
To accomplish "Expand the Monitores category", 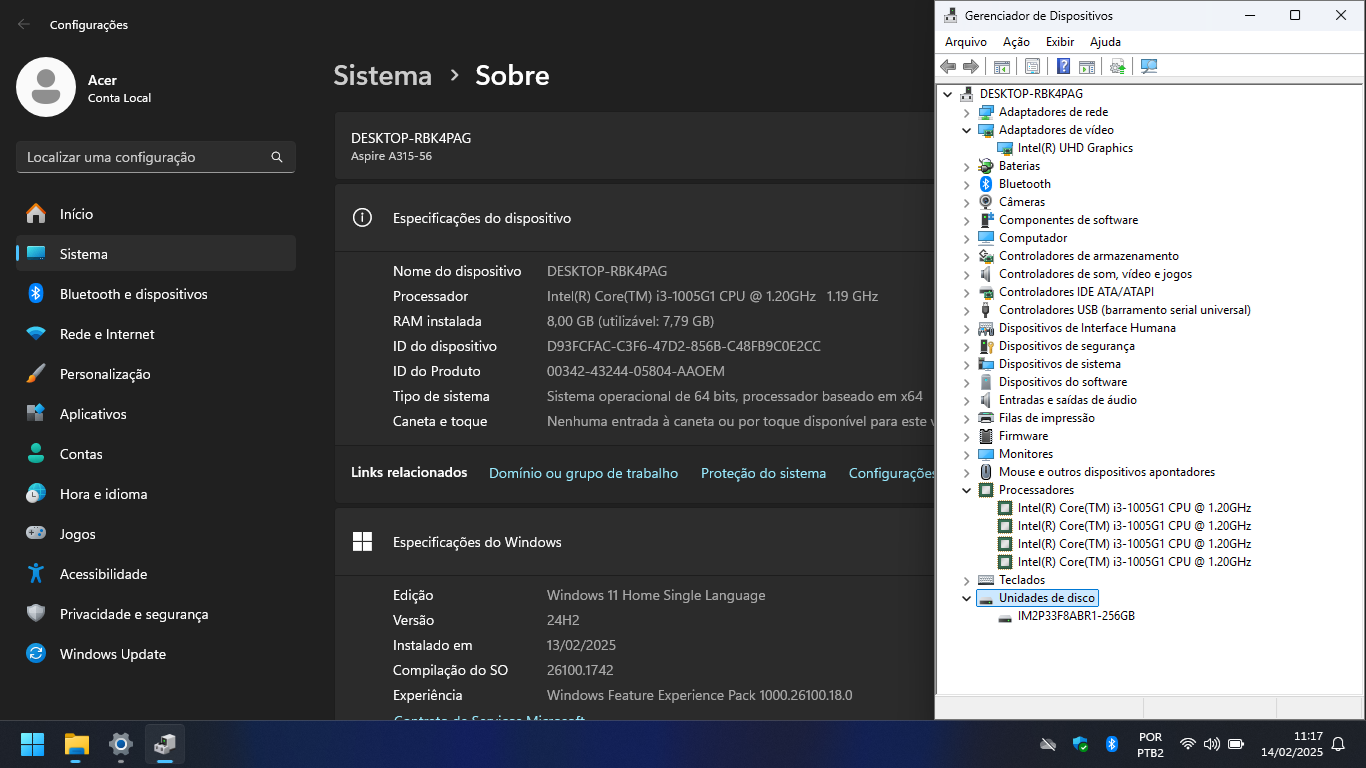I will pyautogui.click(x=967, y=454).
